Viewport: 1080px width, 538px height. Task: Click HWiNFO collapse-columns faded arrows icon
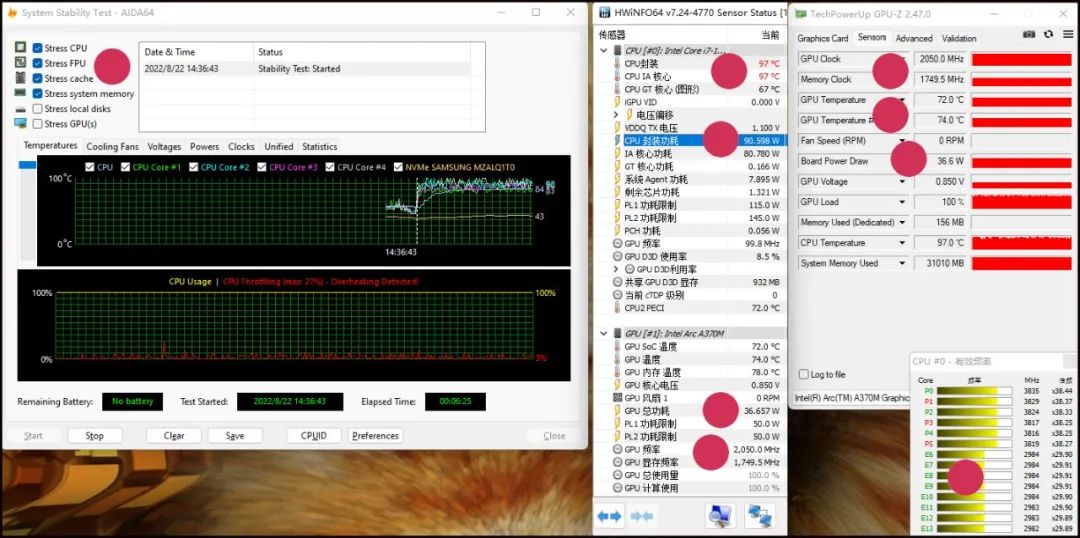(642, 515)
